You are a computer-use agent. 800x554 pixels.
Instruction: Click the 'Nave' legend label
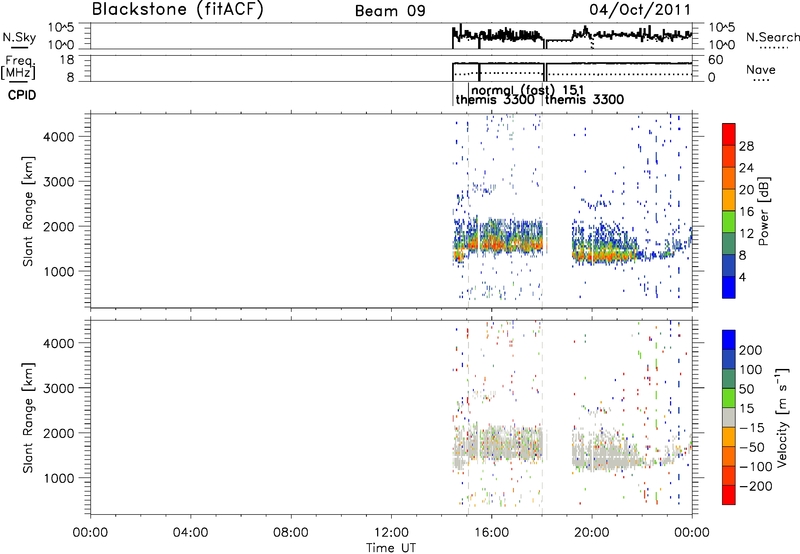point(761,69)
